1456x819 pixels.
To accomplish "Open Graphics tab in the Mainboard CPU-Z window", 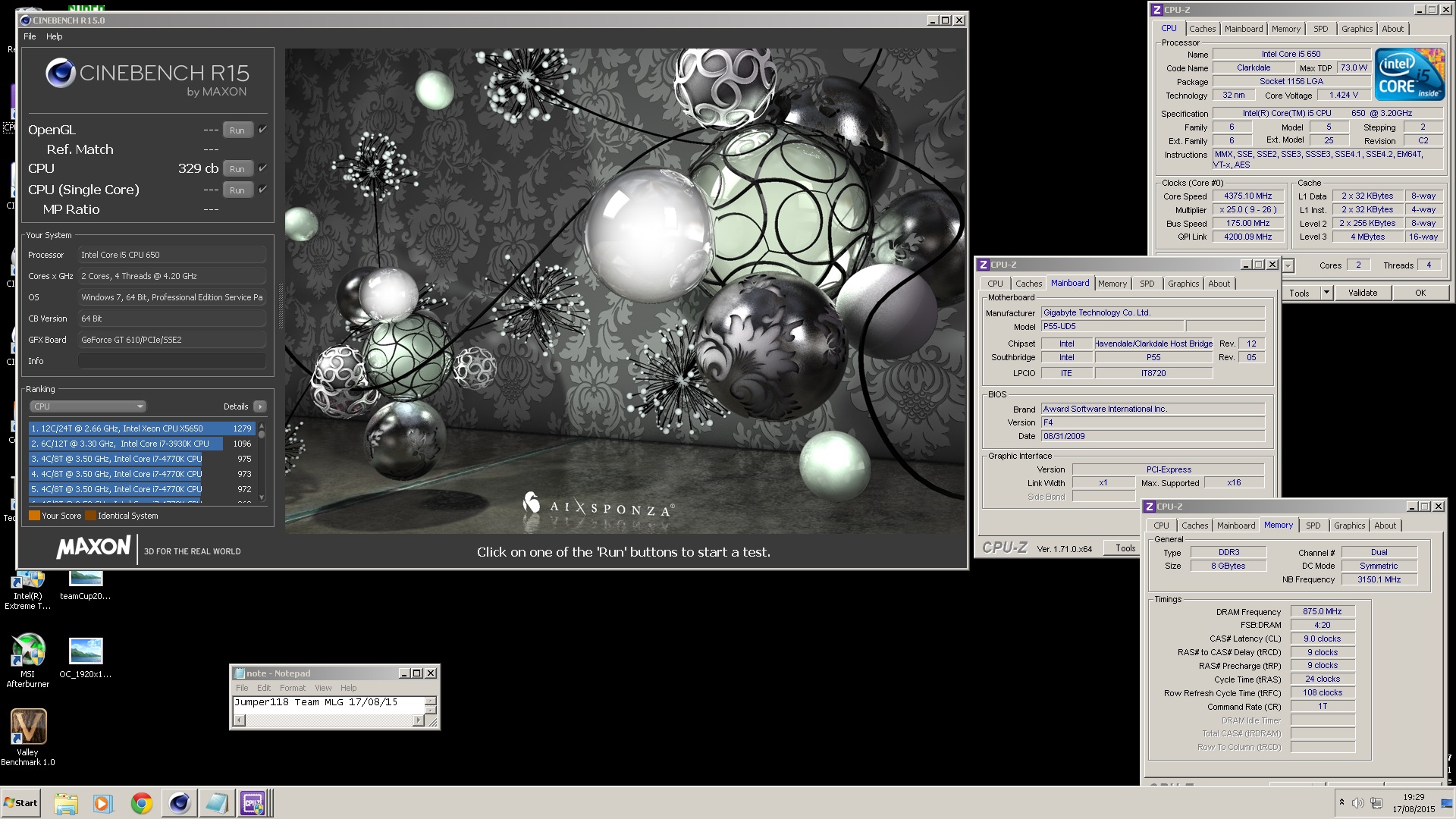I will (1183, 284).
